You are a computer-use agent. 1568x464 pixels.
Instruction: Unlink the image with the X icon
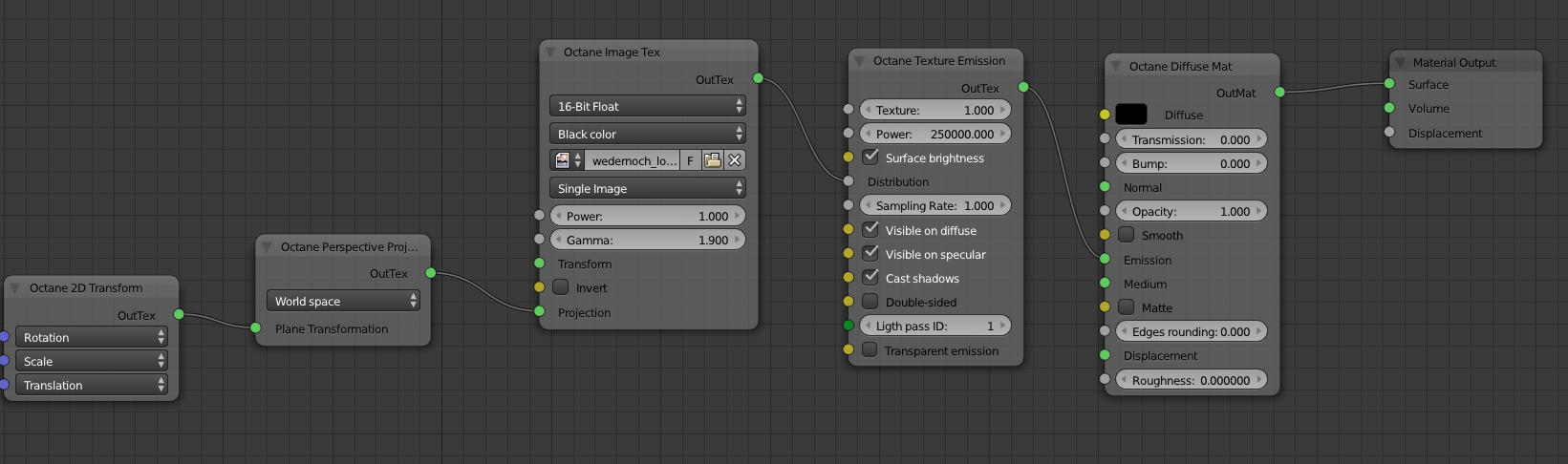coord(735,160)
